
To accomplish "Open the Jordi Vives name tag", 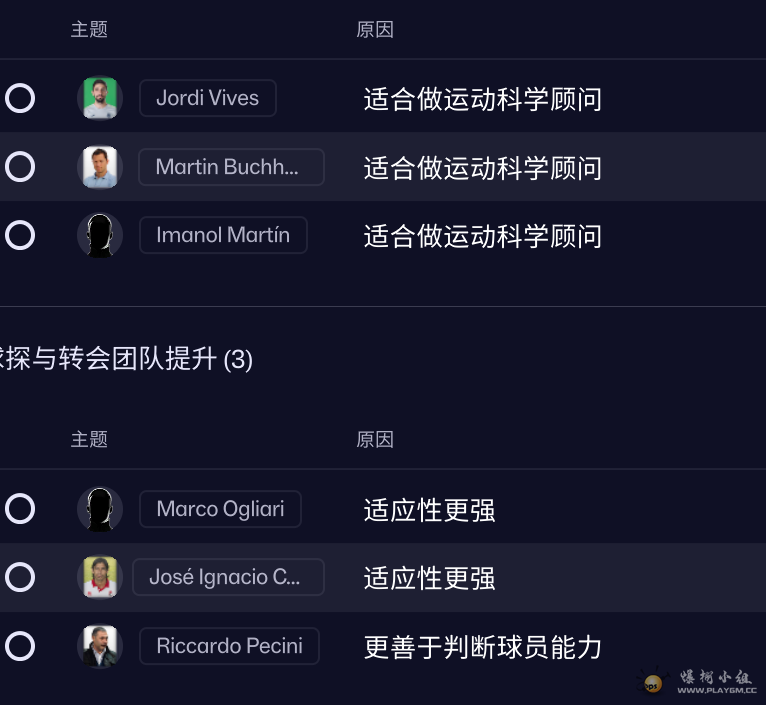I will pos(208,98).
